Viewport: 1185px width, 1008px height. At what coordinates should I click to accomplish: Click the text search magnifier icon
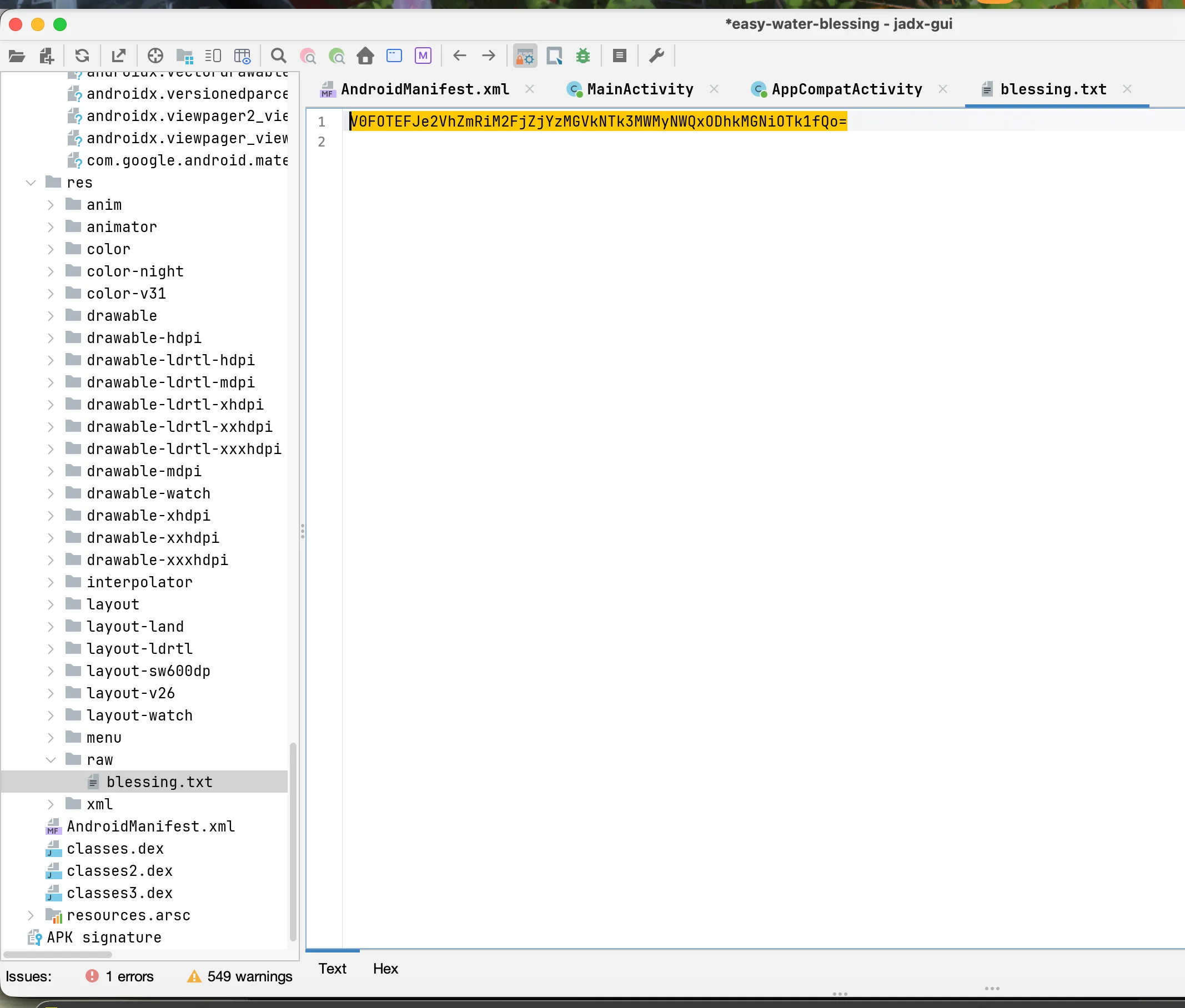click(278, 56)
